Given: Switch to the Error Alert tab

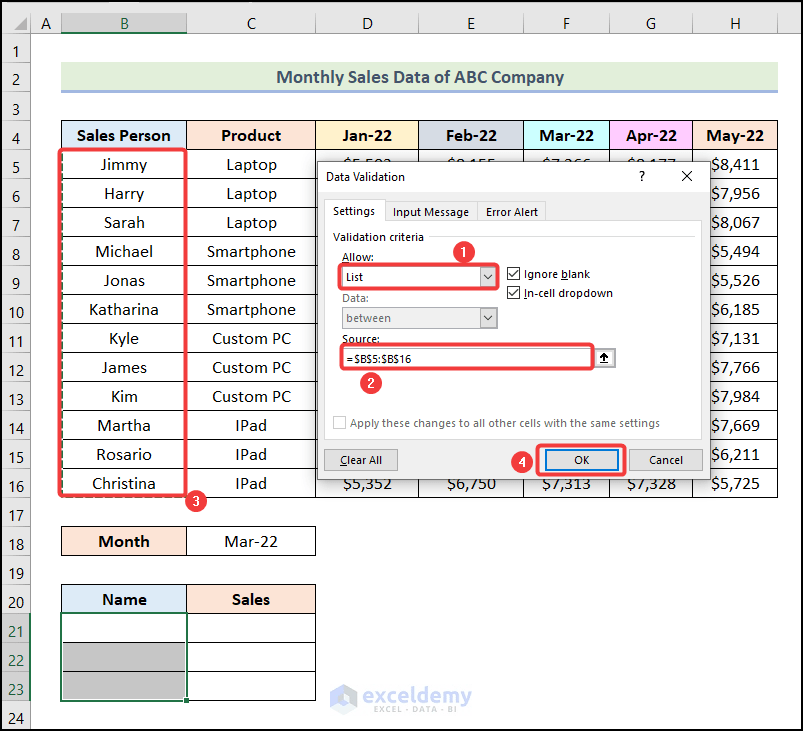Looking at the screenshot, I should click(x=511, y=211).
